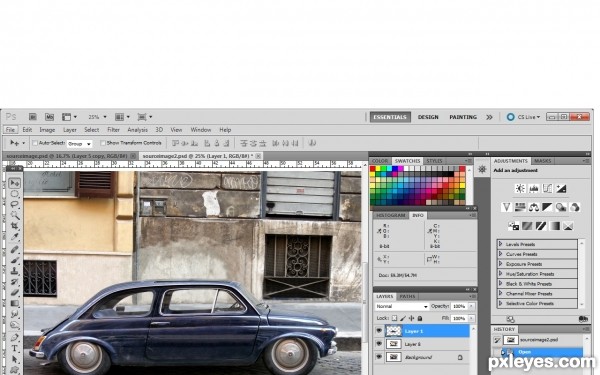Add a Channel Mixer adjustment
Screen dimensions: 600x375
[575, 207]
